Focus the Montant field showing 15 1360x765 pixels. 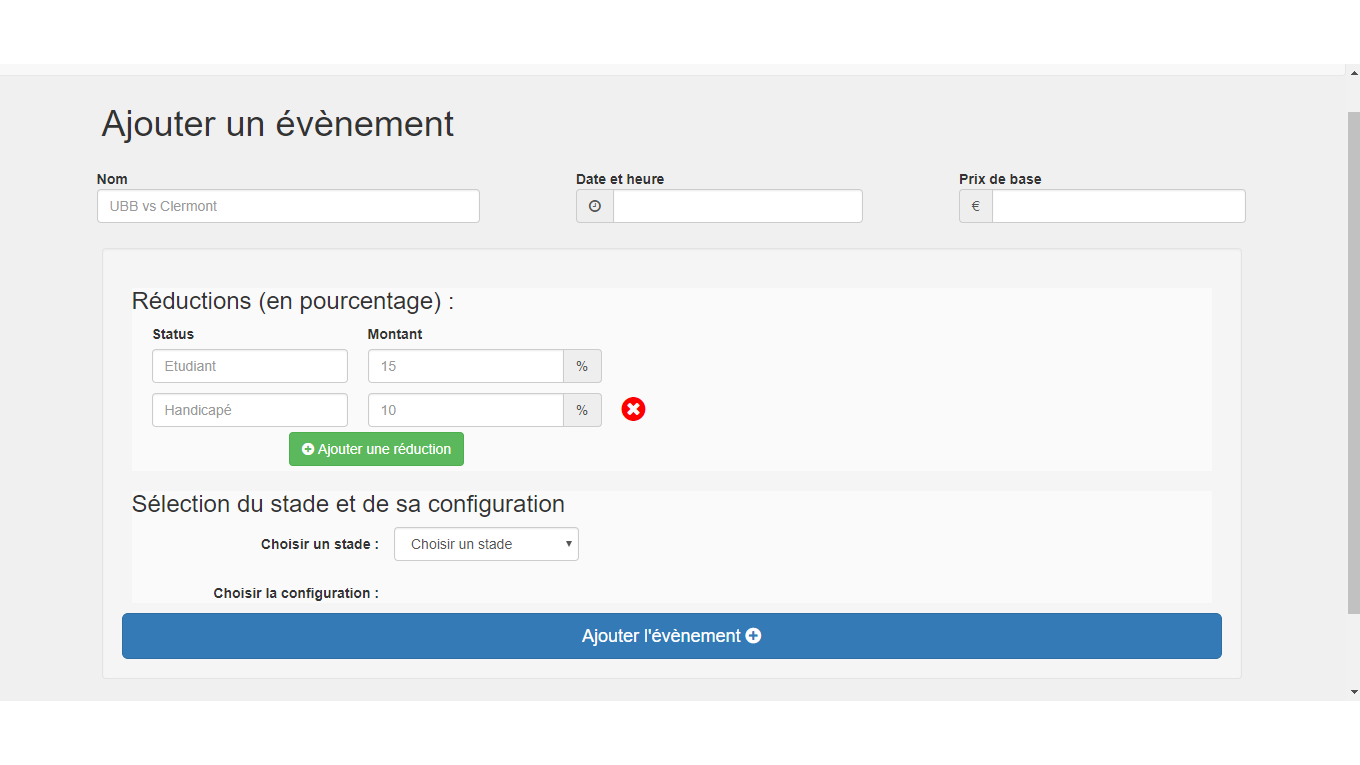point(465,366)
